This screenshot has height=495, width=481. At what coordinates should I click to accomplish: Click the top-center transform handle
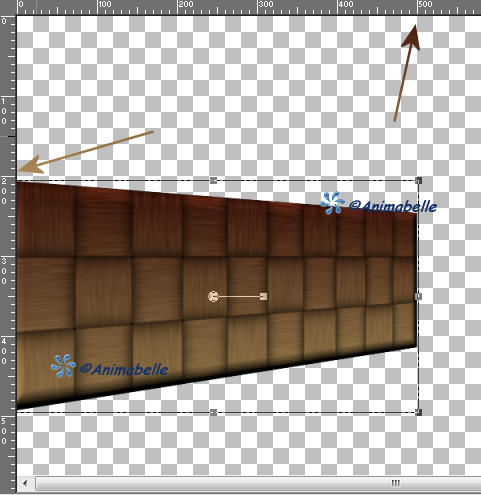tap(213, 181)
